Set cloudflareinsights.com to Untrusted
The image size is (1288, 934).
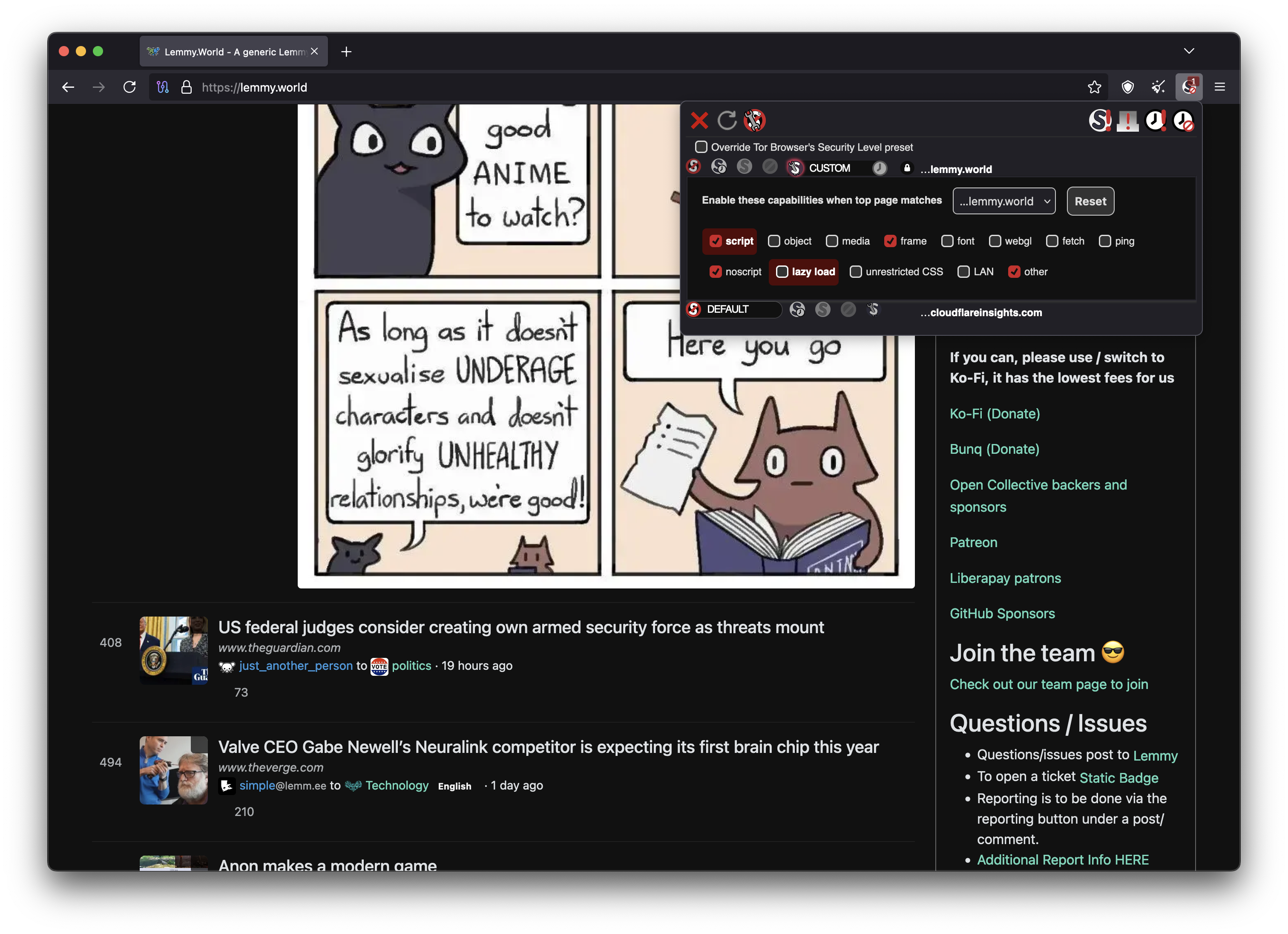click(x=848, y=309)
